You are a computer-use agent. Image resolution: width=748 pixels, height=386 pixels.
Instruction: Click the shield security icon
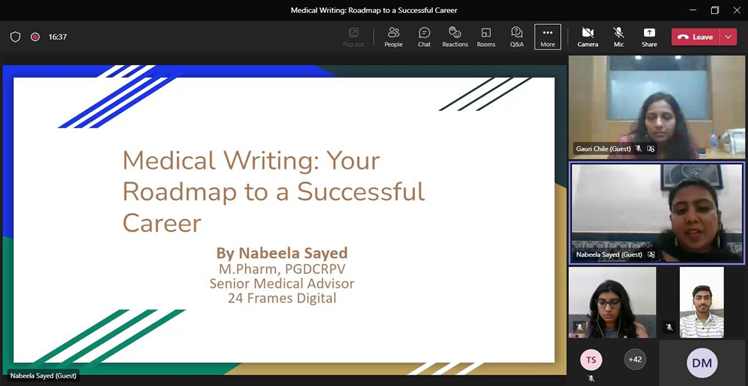click(15, 37)
